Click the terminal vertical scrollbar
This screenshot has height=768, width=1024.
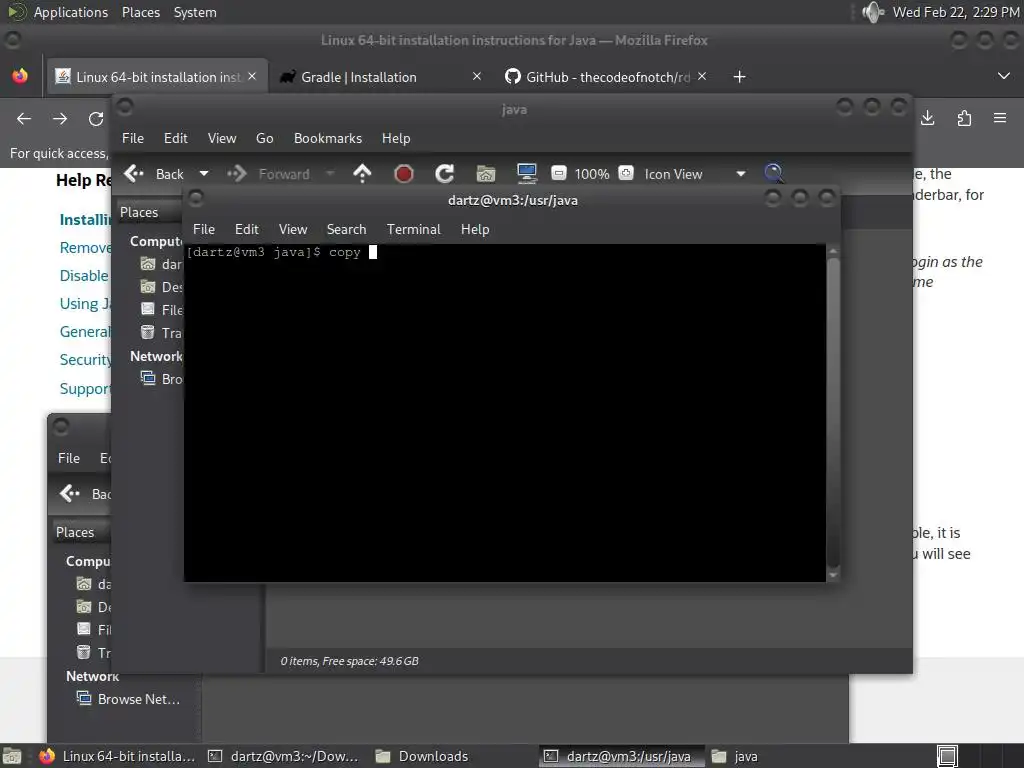[x=833, y=411]
